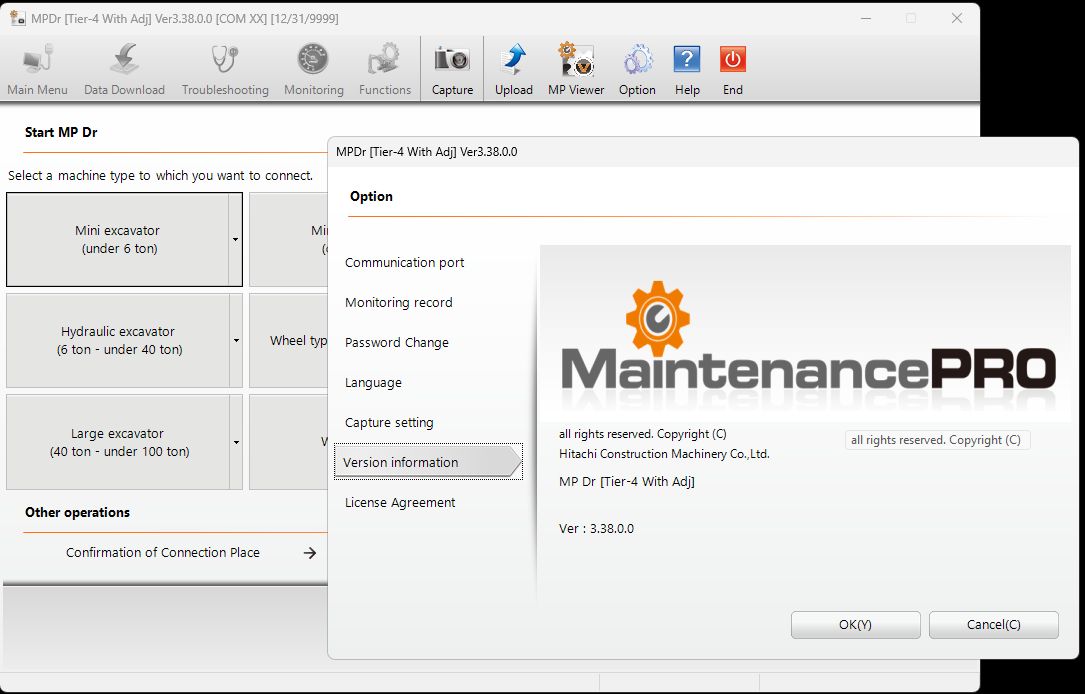Expand the Large excavator dropdown arrow
The image size is (1085, 694).
pos(235,442)
